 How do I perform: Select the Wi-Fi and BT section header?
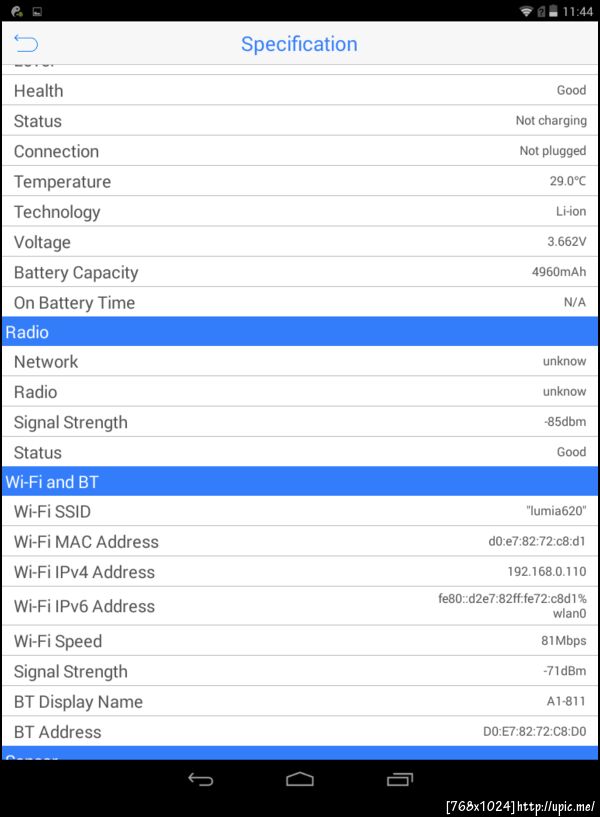point(300,482)
